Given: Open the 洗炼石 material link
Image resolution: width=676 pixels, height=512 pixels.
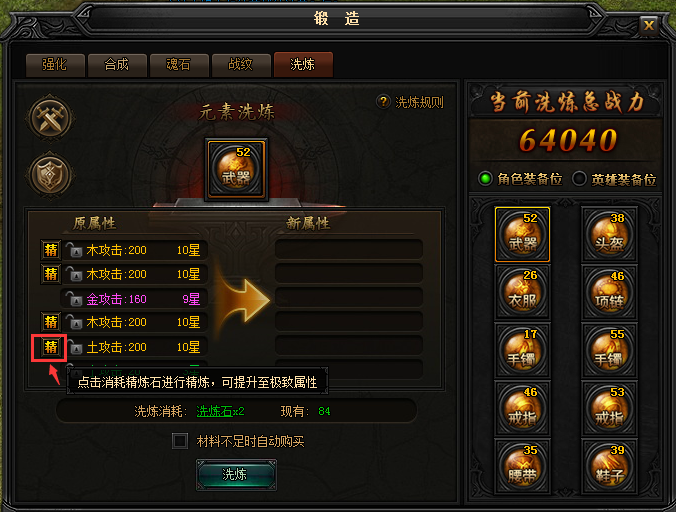Looking at the screenshot, I should point(214,411).
